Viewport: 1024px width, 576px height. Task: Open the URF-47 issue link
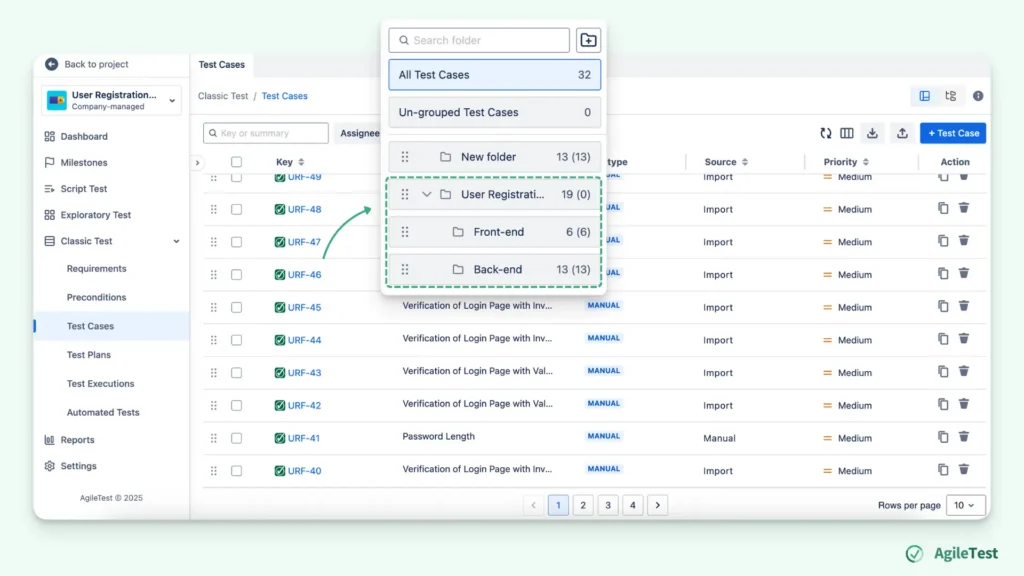tap(304, 242)
